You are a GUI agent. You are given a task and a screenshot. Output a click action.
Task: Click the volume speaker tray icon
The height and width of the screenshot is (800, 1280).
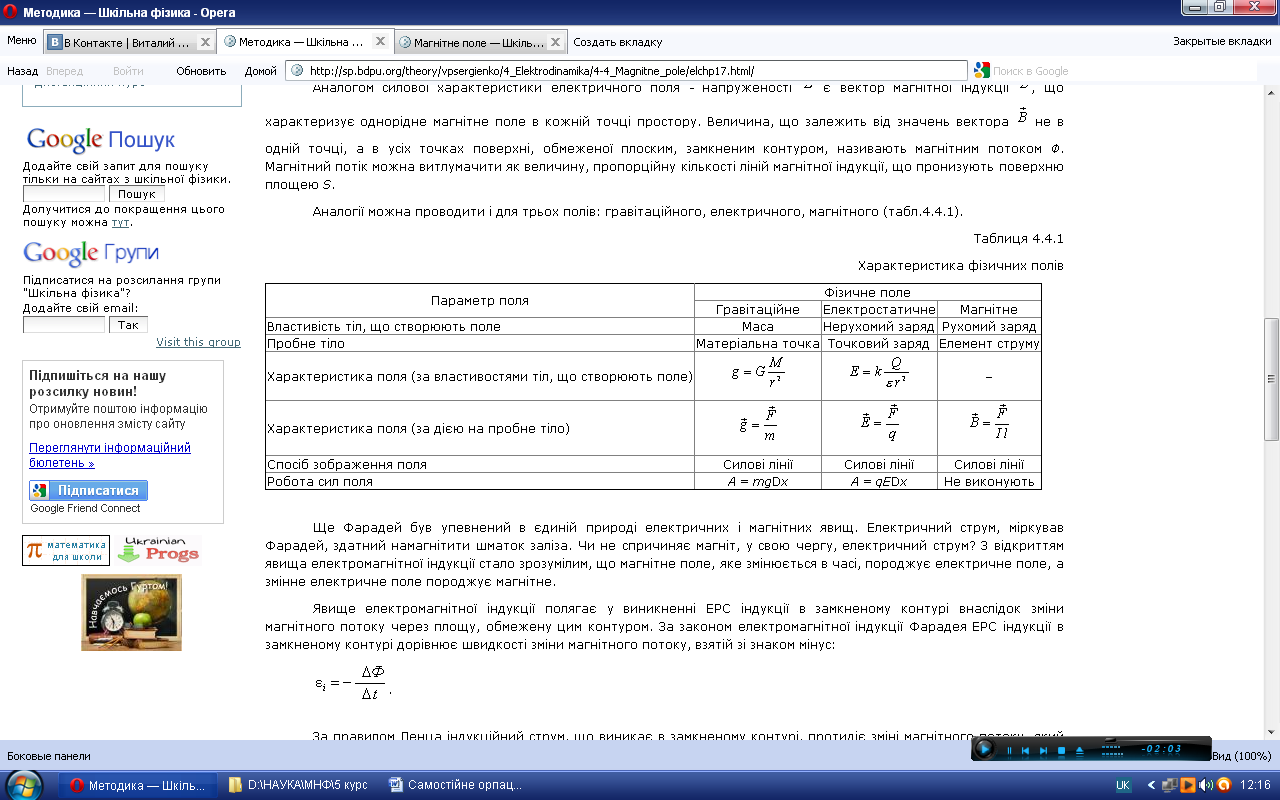pyautogui.click(x=1205, y=785)
